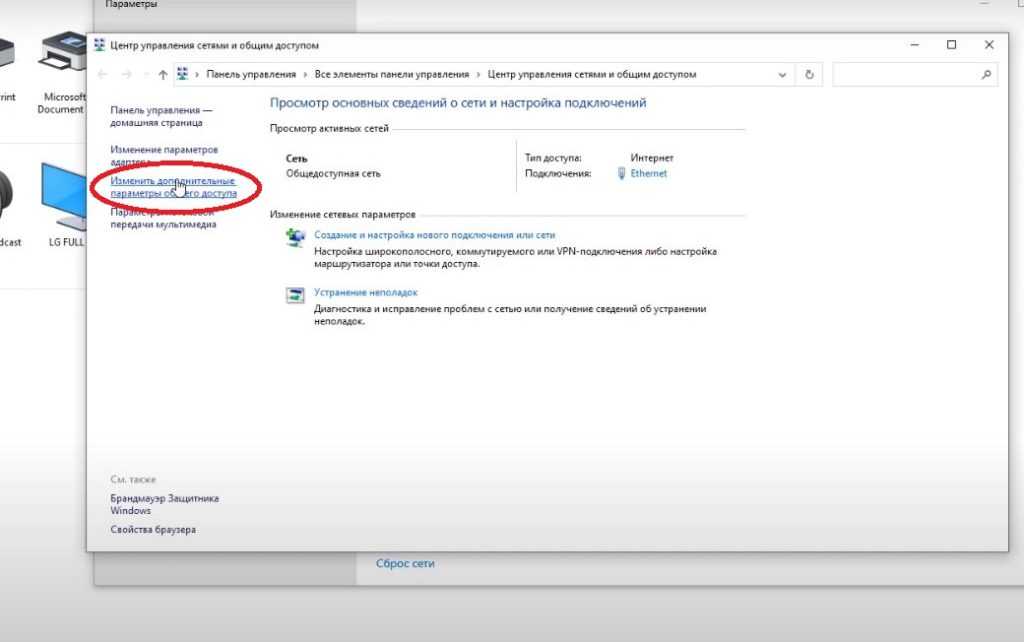Image resolution: width=1024 pixels, height=642 pixels.
Task: Click the Forward navigation arrow
Action: pyautogui.click(x=127, y=75)
